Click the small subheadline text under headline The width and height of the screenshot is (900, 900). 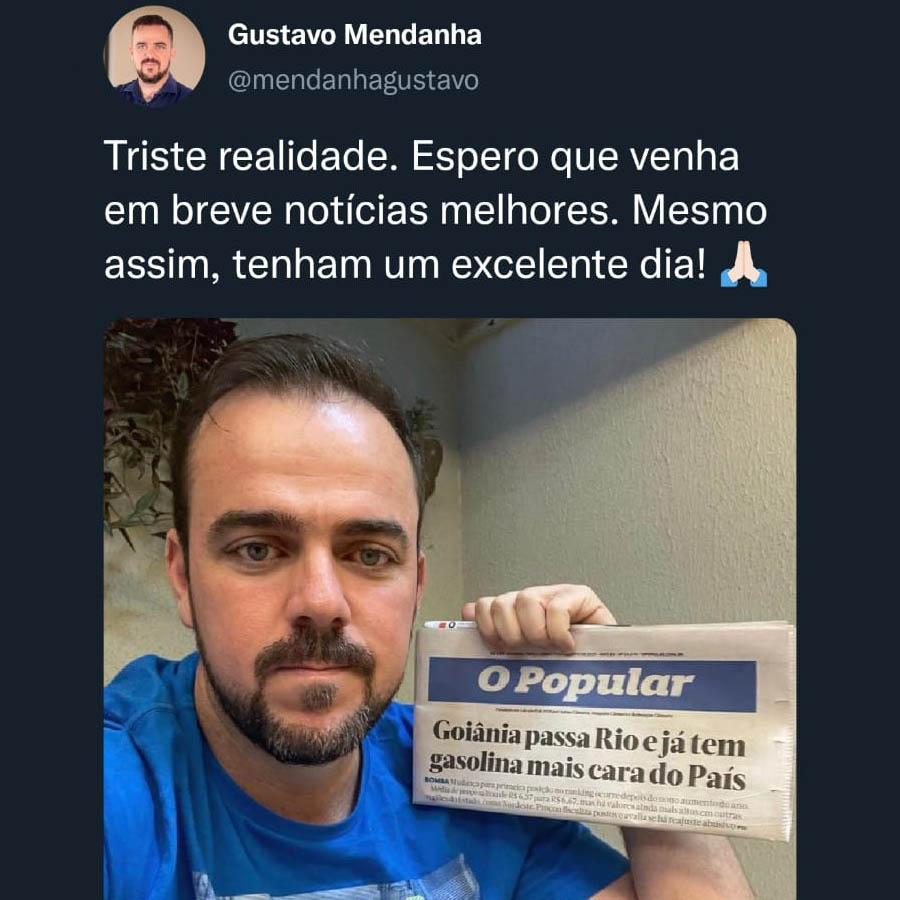tap(585, 804)
